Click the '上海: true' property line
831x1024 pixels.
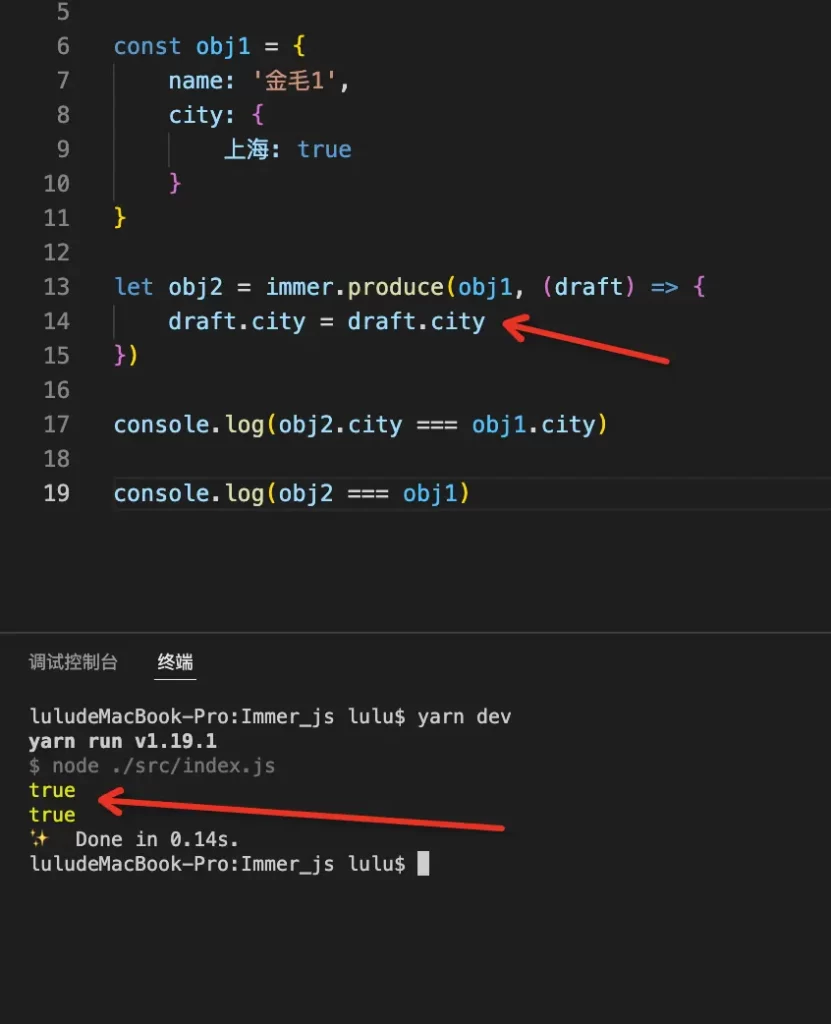[x=287, y=150]
